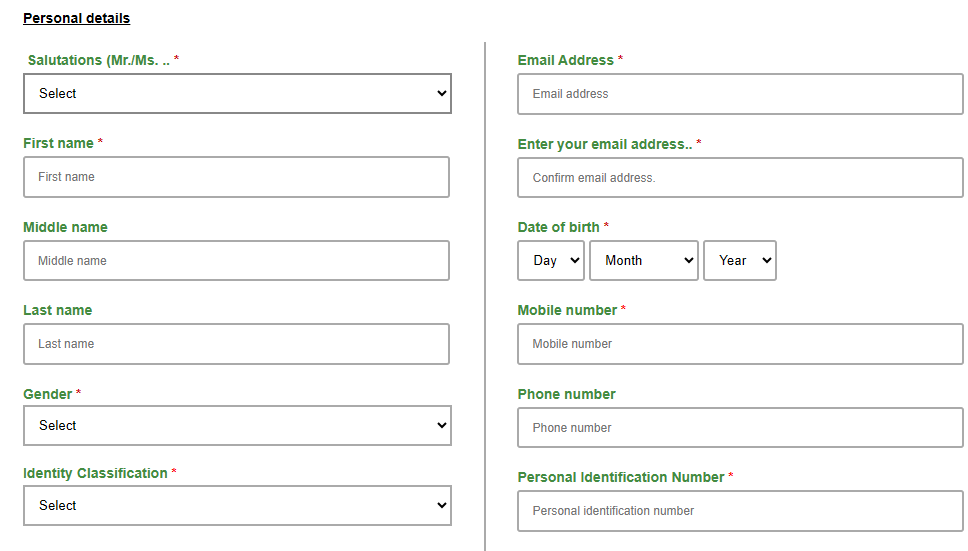Screen dimensions: 968x551
Task: Click the Mobile number input field
Action: click(x=740, y=344)
